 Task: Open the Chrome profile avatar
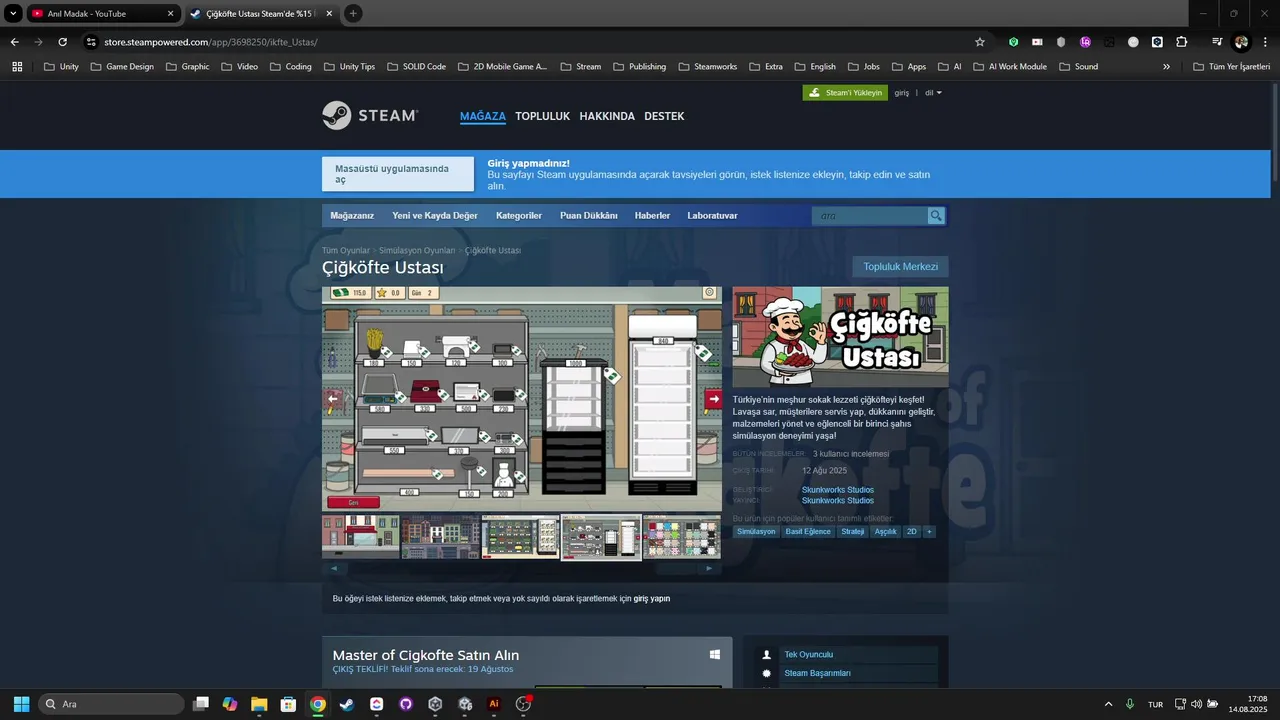pyautogui.click(x=1241, y=42)
